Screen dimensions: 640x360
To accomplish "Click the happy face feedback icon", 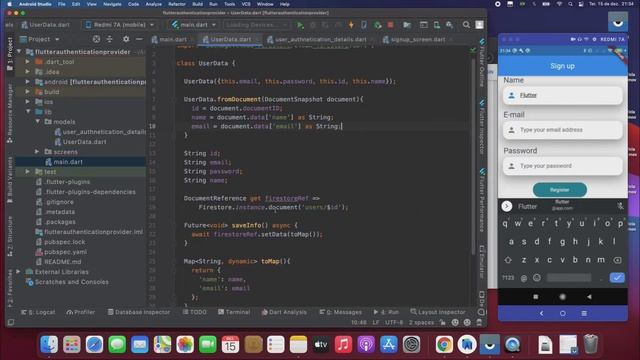I will click(455, 322).
